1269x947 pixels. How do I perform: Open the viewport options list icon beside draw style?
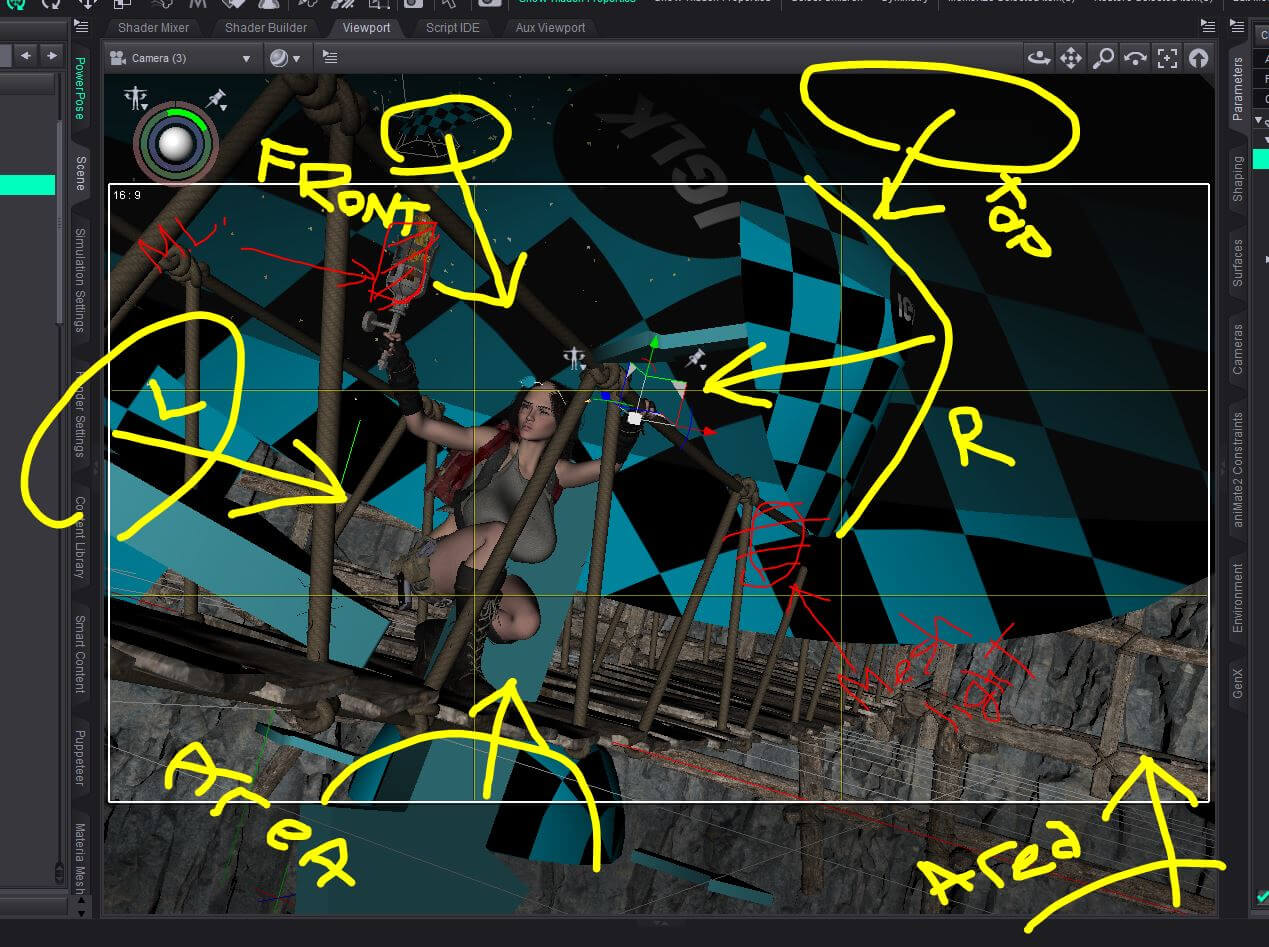(330, 58)
